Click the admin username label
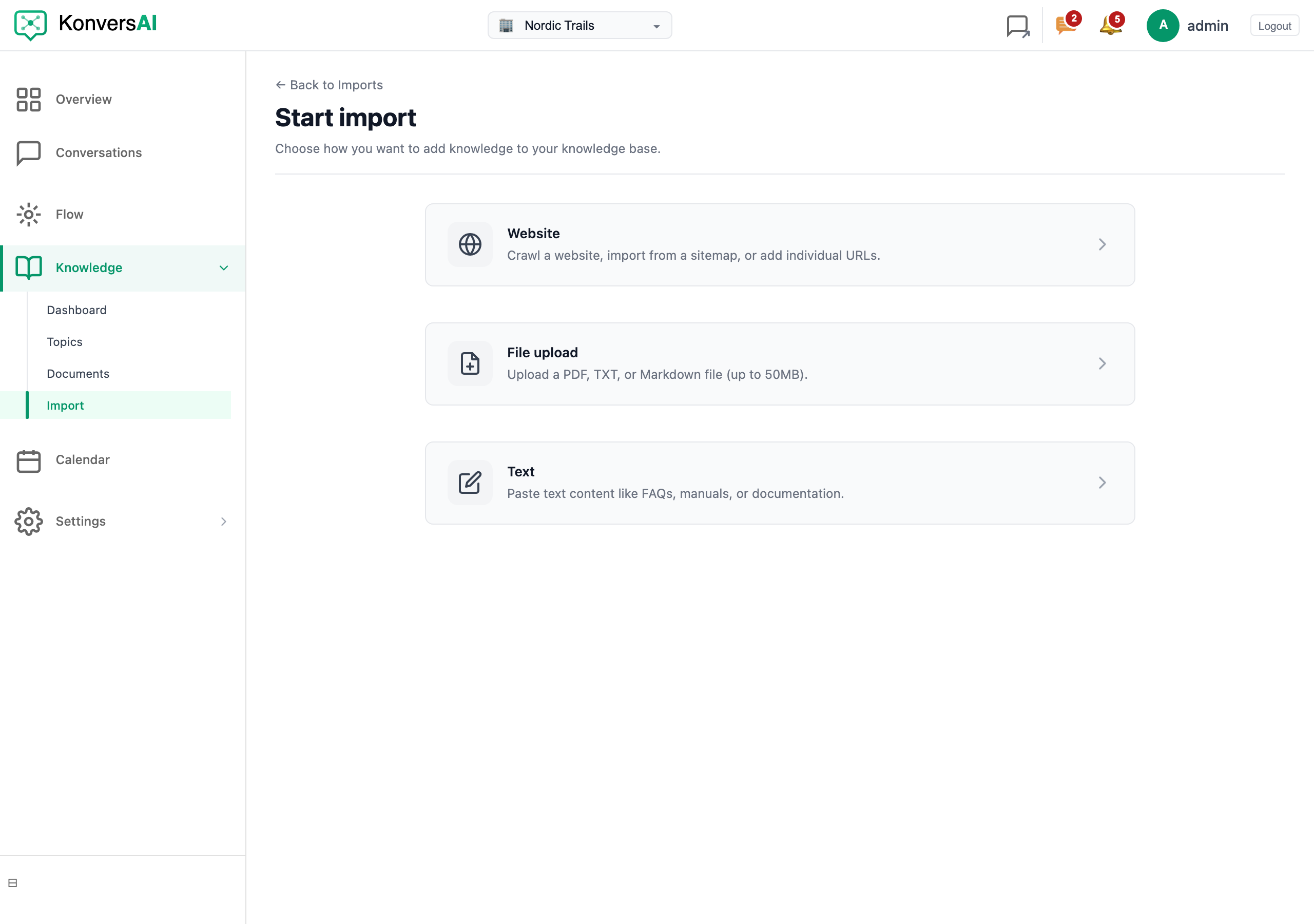 pyautogui.click(x=1208, y=26)
